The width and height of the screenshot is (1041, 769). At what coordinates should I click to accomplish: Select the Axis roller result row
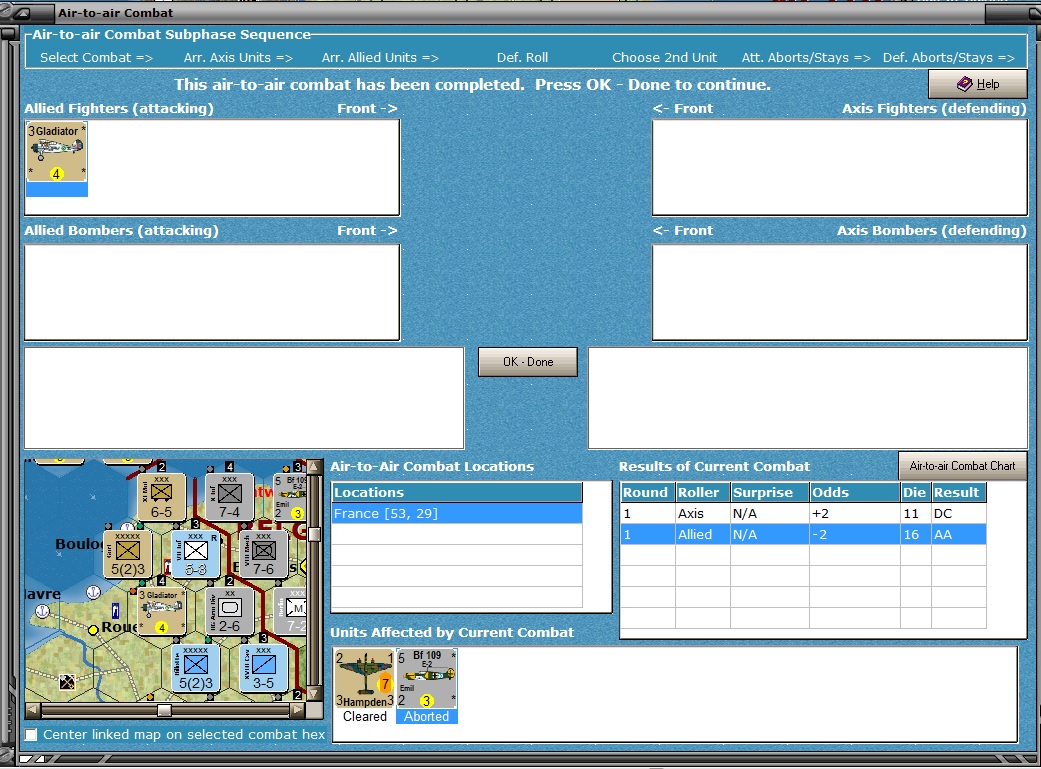803,513
